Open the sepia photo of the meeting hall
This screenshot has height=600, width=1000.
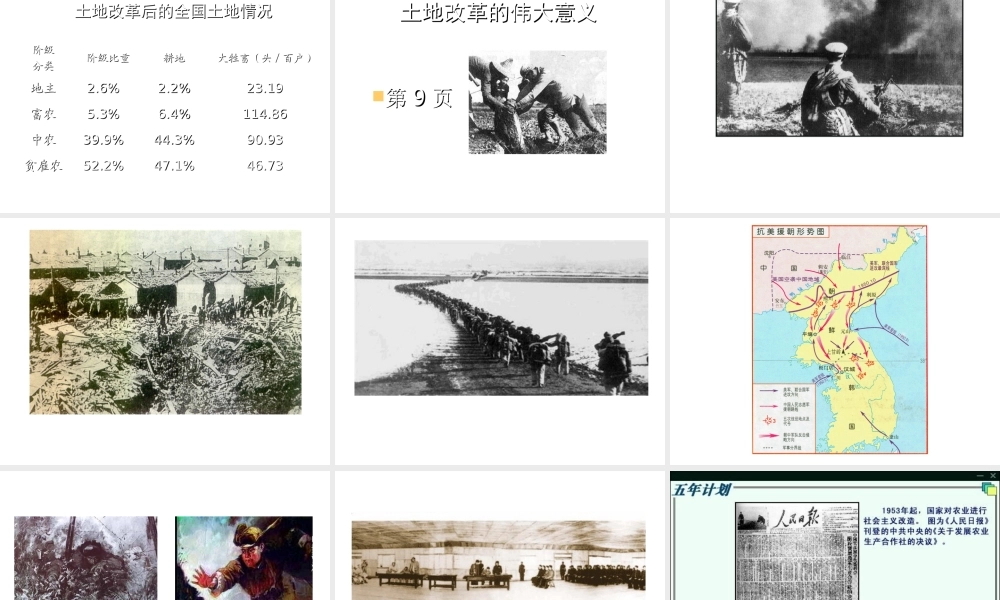(x=498, y=560)
